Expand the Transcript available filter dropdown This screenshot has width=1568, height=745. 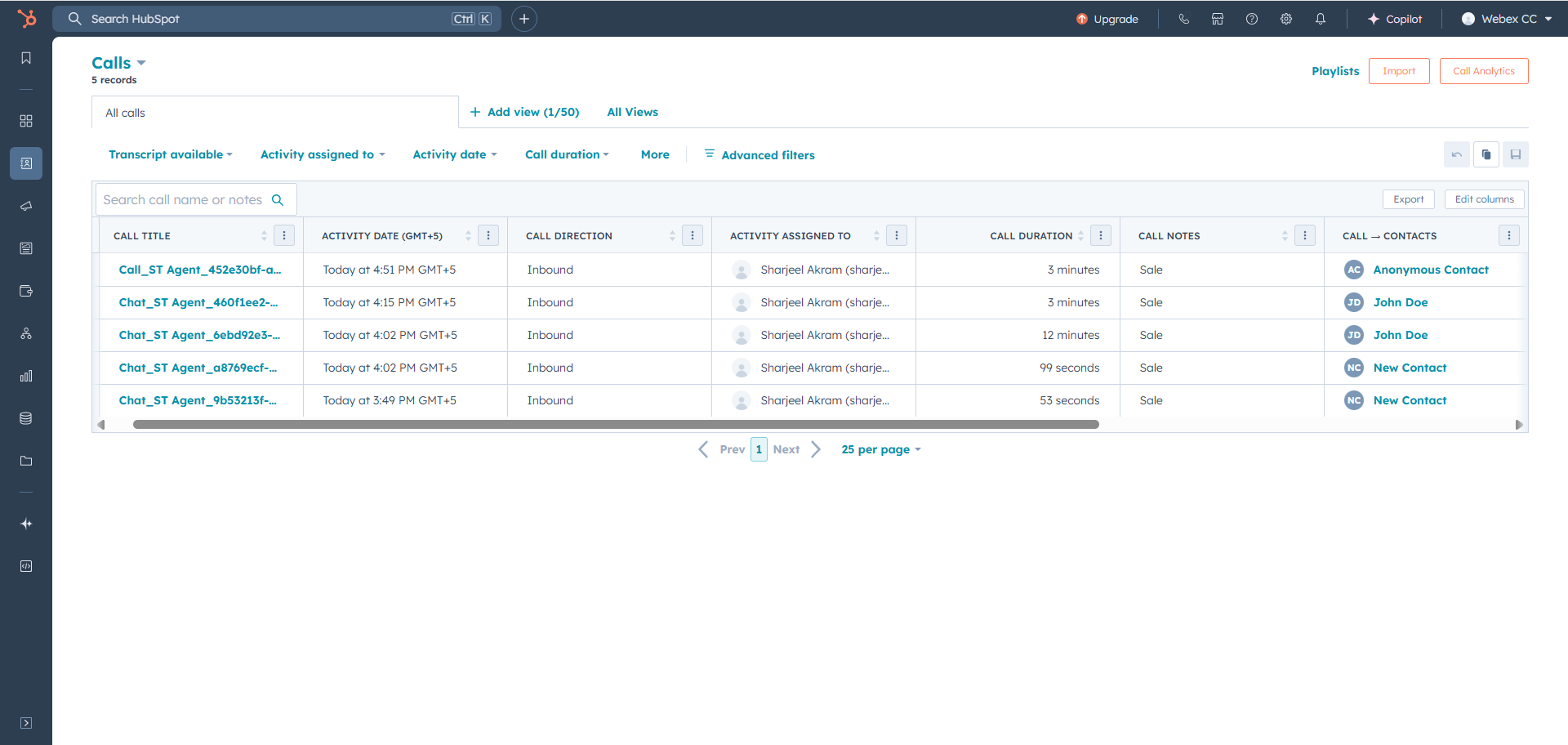[x=171, y=154]
